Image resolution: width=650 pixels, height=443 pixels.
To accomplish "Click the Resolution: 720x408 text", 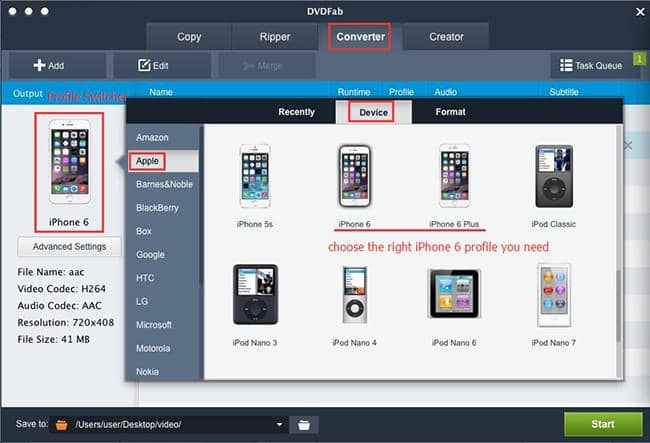I will click(65, 322).
